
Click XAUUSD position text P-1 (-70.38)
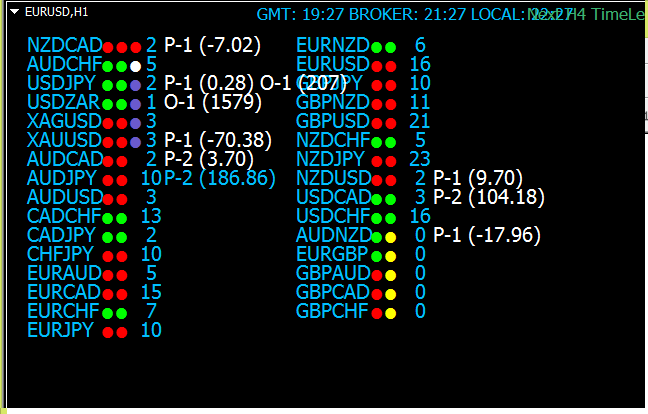218,140
